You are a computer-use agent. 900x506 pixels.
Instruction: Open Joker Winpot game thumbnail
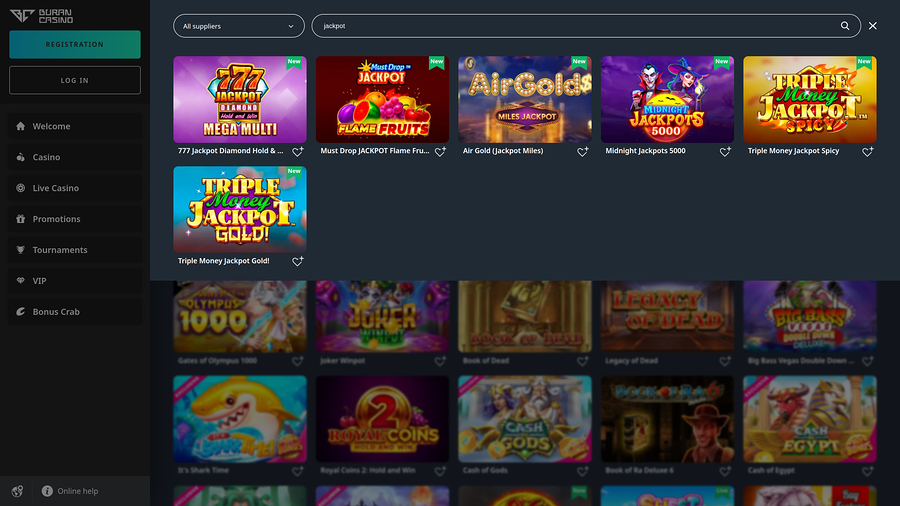(x=382, y=316)
